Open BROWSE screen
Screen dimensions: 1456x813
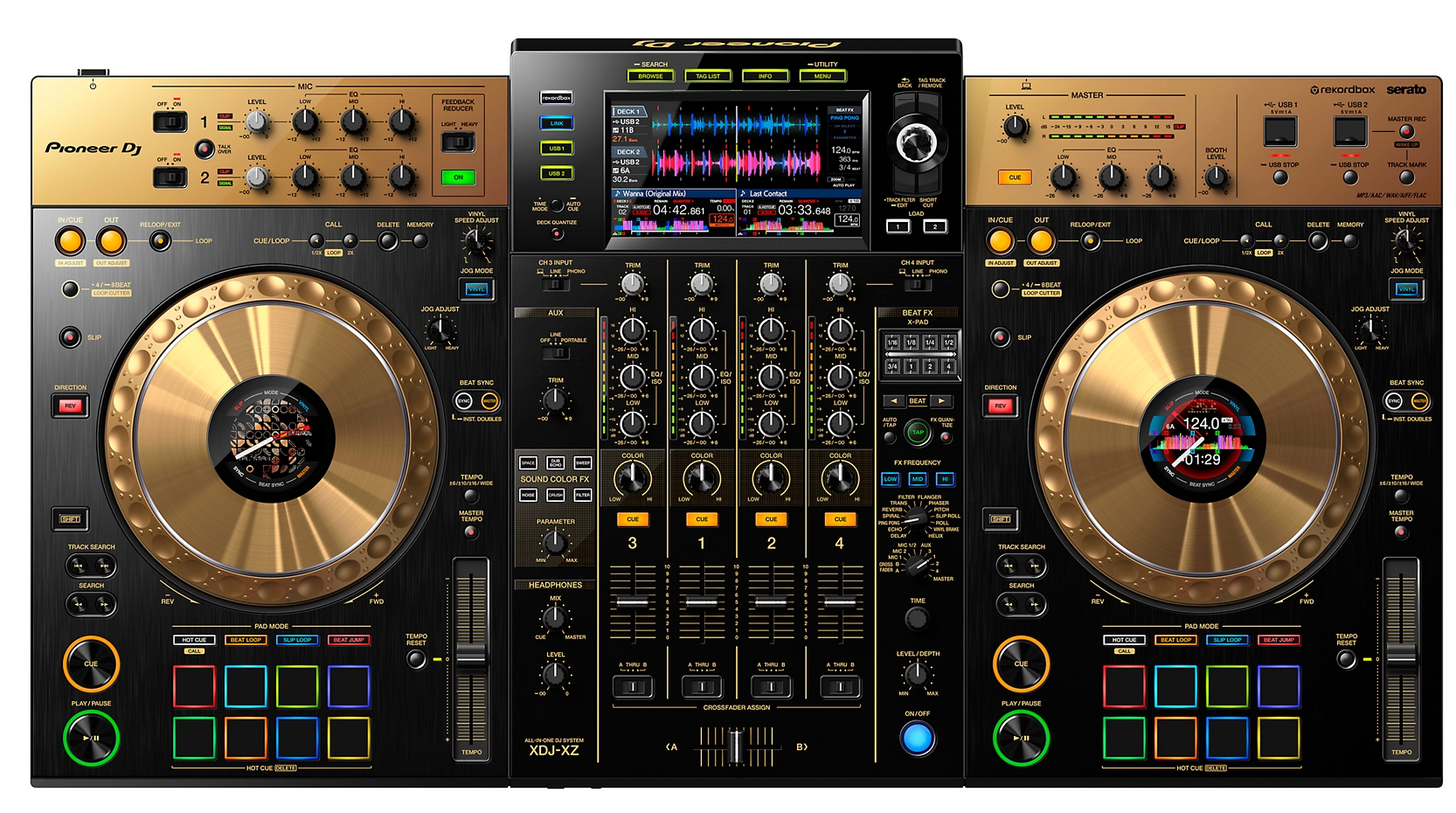[x=650, y=76]
